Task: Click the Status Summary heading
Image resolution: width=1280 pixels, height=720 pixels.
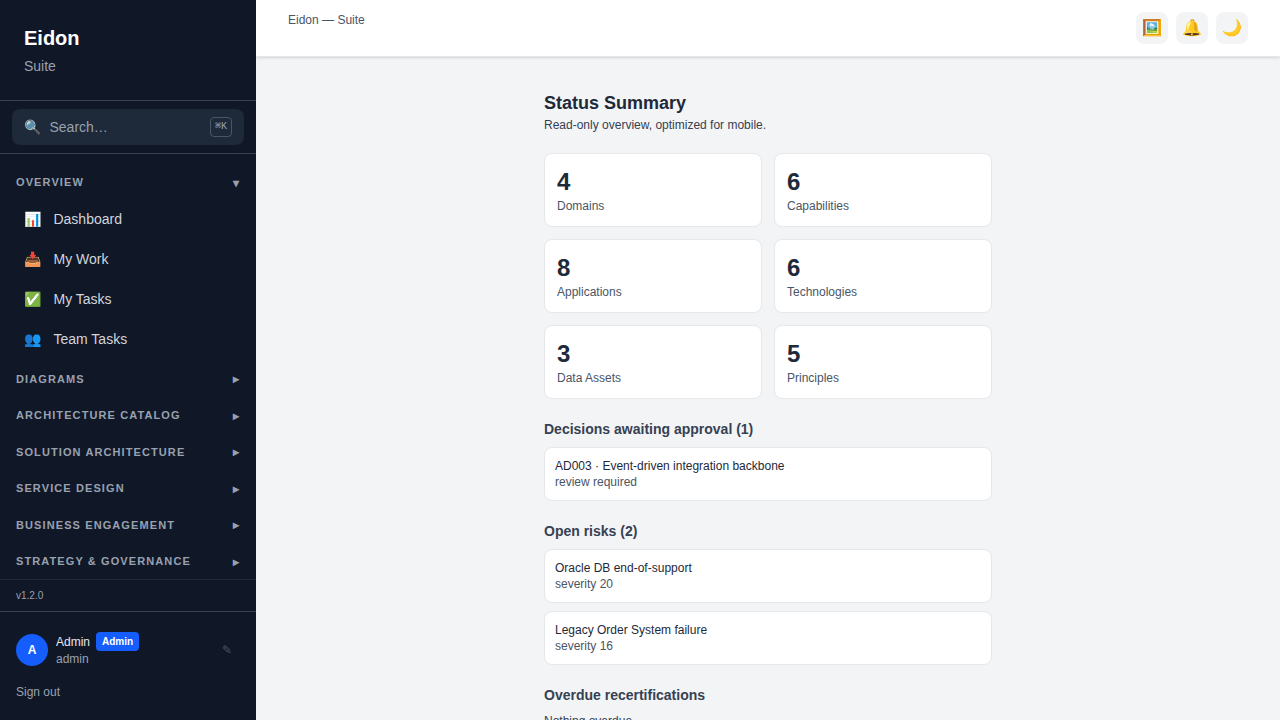Action: click(x=615, y=103)
